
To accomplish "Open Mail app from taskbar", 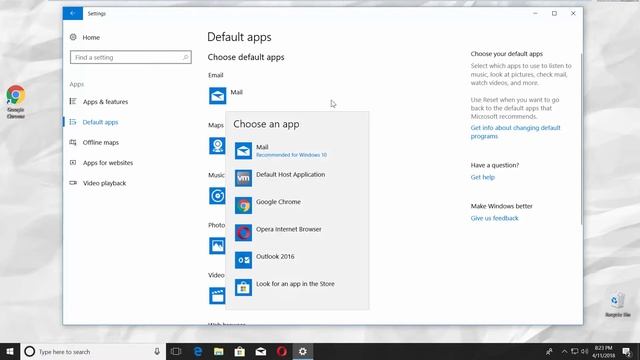I will point(261,351).
